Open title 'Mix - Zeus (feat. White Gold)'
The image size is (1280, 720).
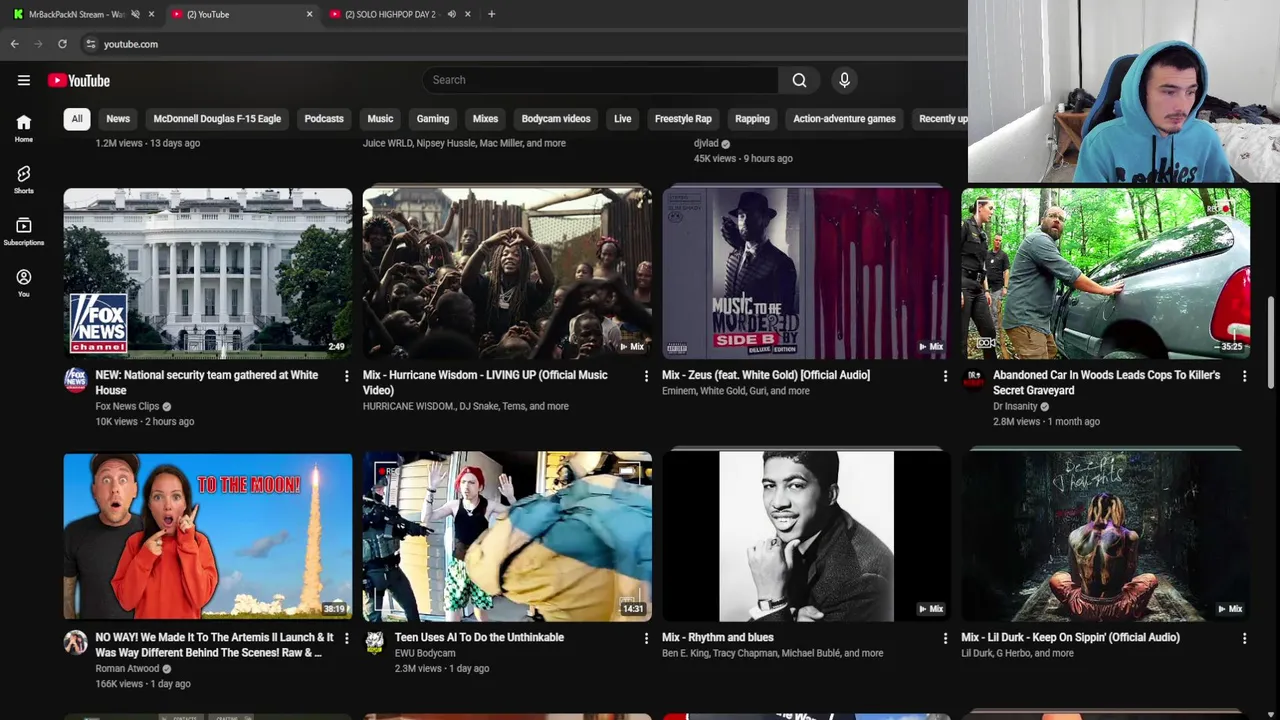[x=766, y=375]
